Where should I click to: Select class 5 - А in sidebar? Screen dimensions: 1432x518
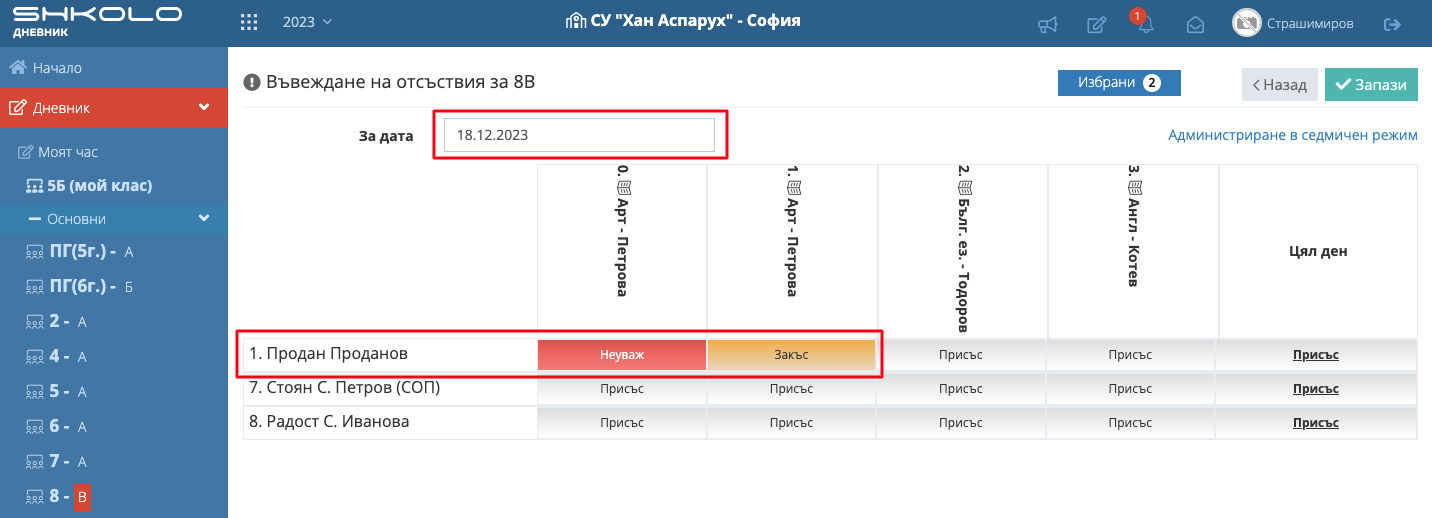pos(56,391)
